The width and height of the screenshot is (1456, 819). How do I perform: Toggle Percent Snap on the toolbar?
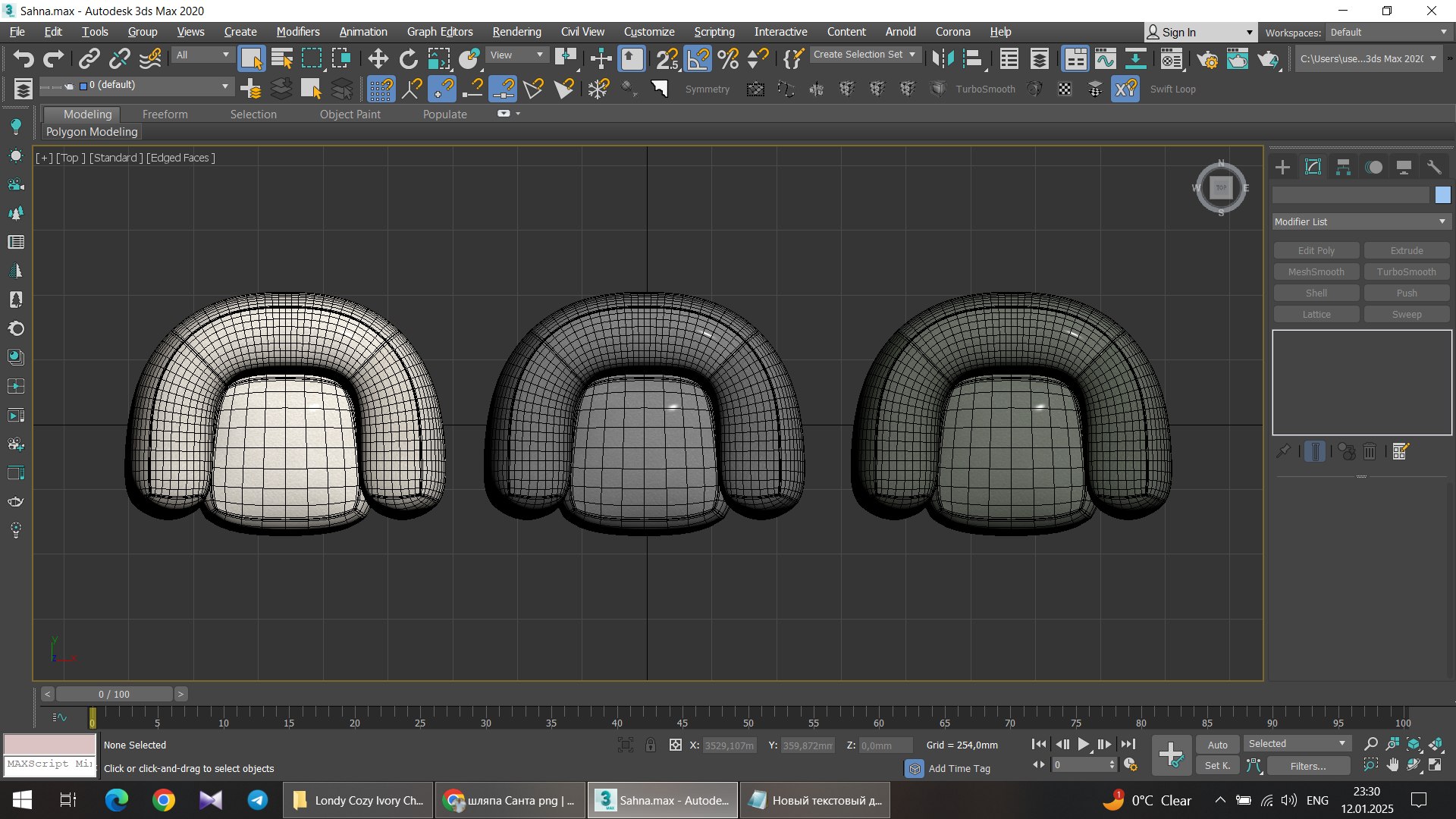(x=728, y=58)
